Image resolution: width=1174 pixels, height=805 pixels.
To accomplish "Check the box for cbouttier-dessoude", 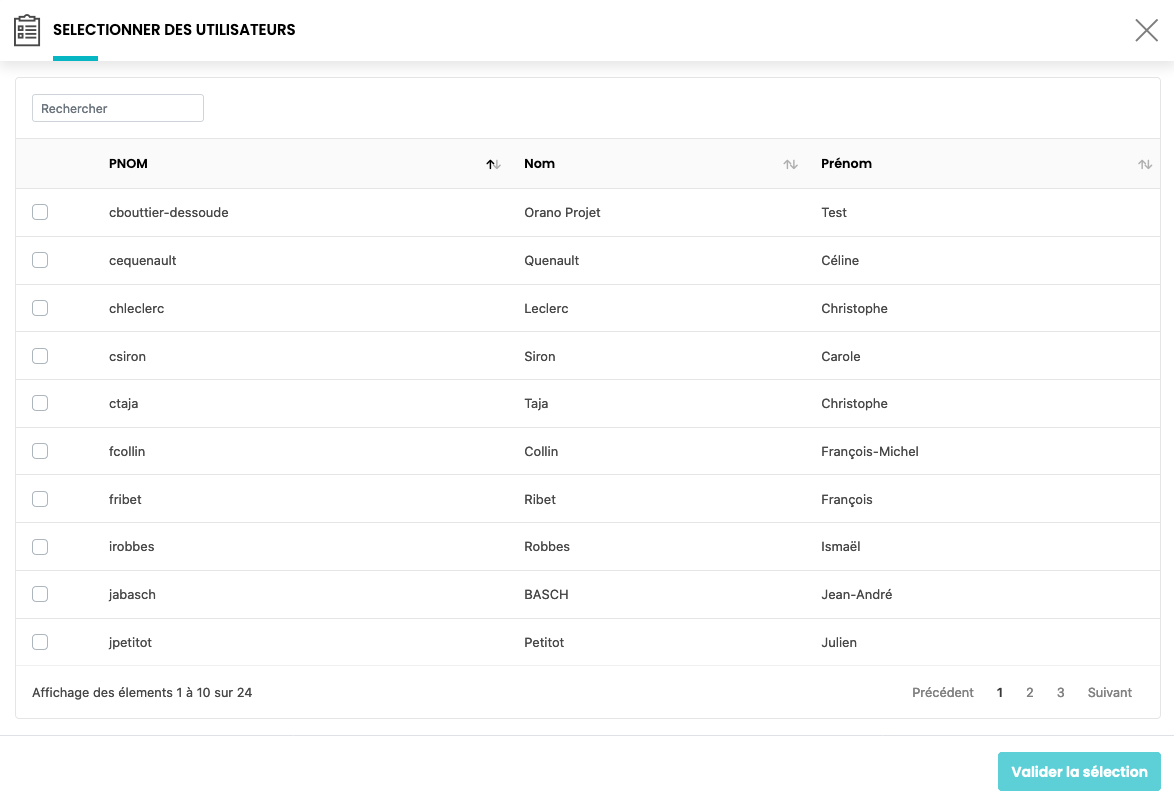I will tap(40, 212).
